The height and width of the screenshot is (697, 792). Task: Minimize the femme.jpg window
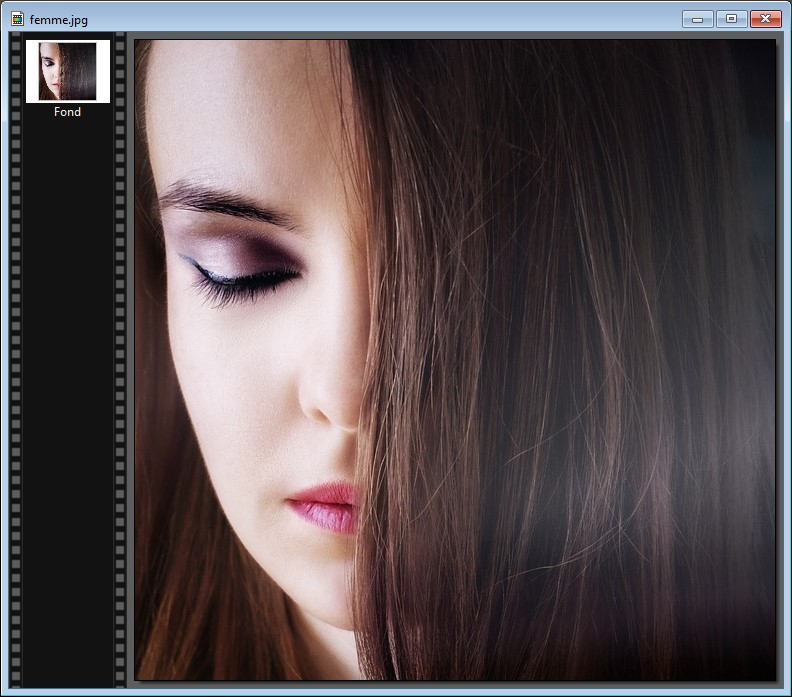coord(697,19)
